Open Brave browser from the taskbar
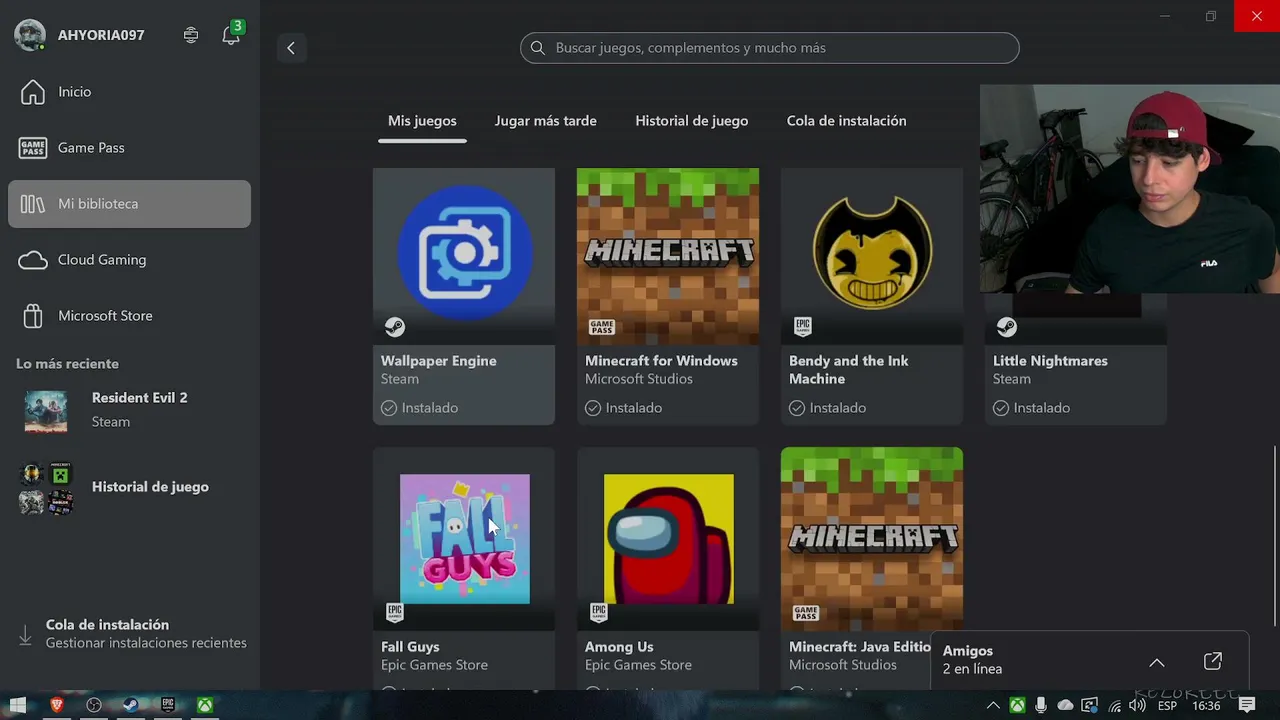Screen dimensions: 1280x720 57,705
